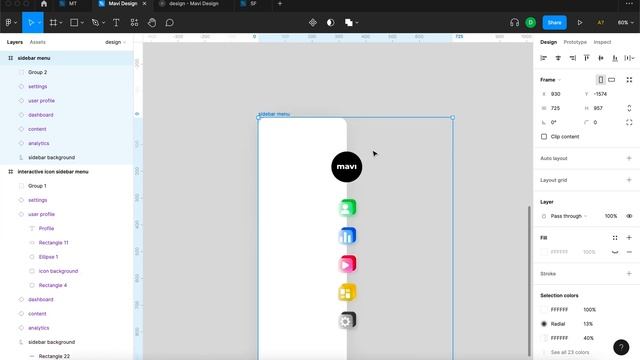Open the Frame type dropdown
Viewport: 640px width, 360px height.
[550, 80]
